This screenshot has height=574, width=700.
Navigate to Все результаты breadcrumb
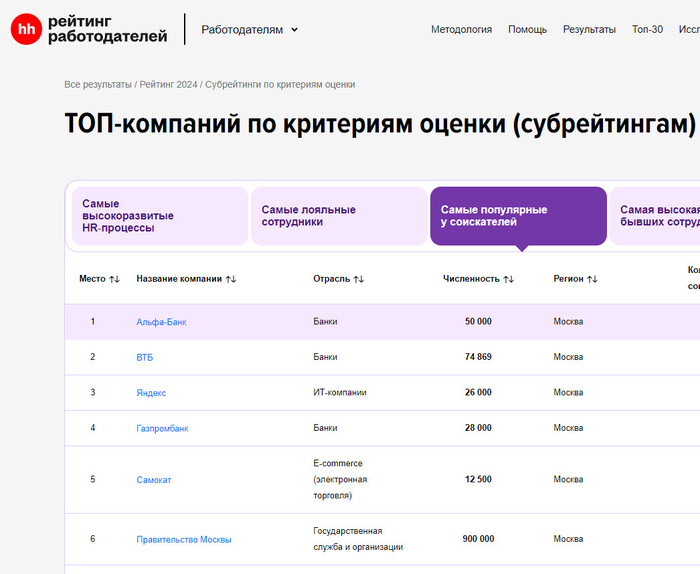pyautogui.click(x=97, y=85)
